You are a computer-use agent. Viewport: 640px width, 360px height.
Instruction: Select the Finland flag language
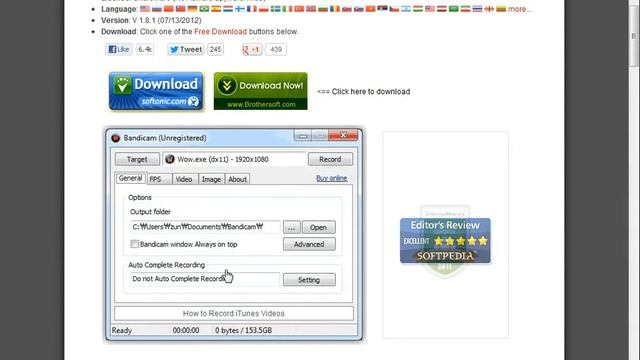(x=240, y=9)
